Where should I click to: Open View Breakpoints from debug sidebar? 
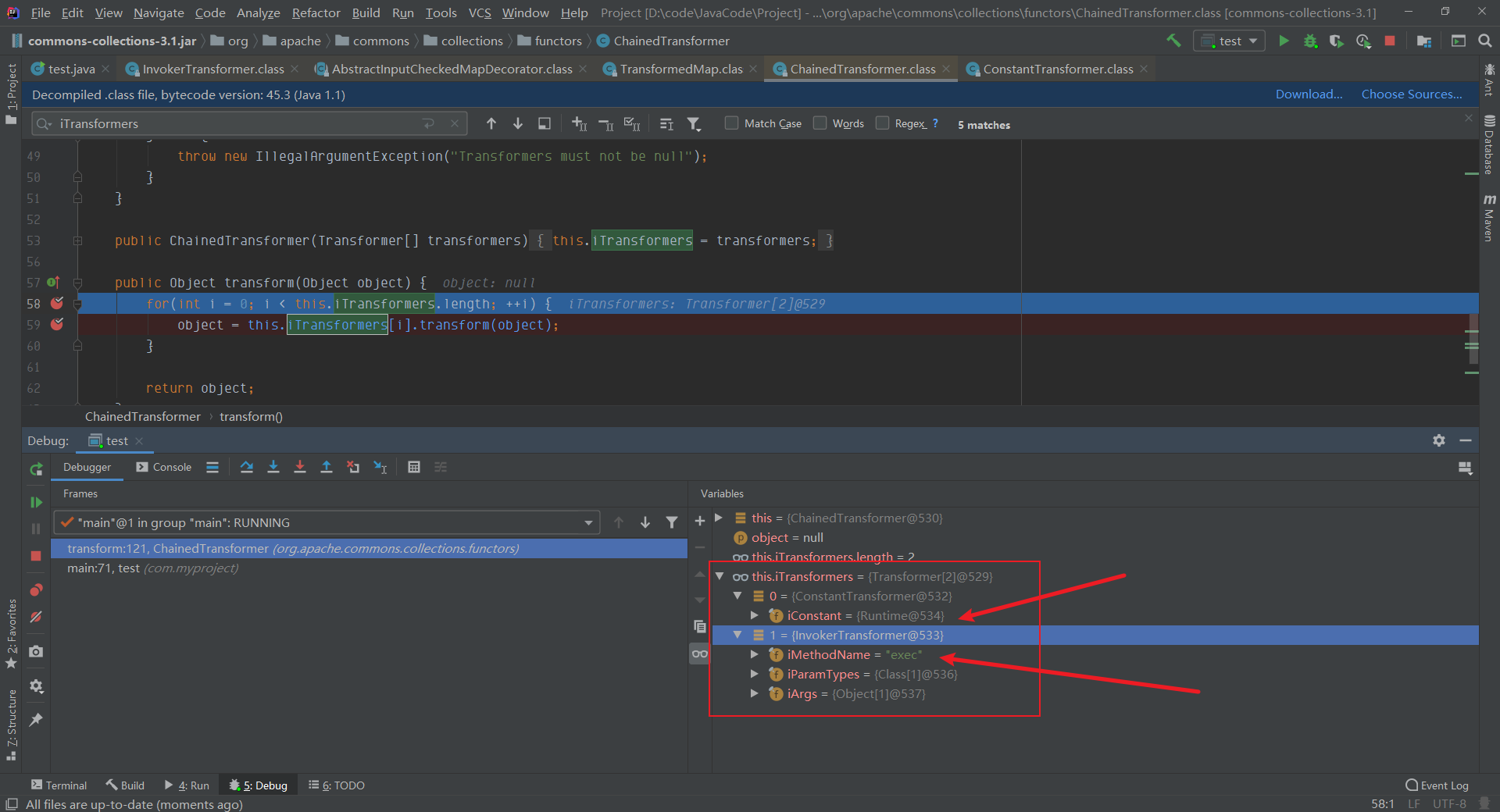(x=36, y=590)
